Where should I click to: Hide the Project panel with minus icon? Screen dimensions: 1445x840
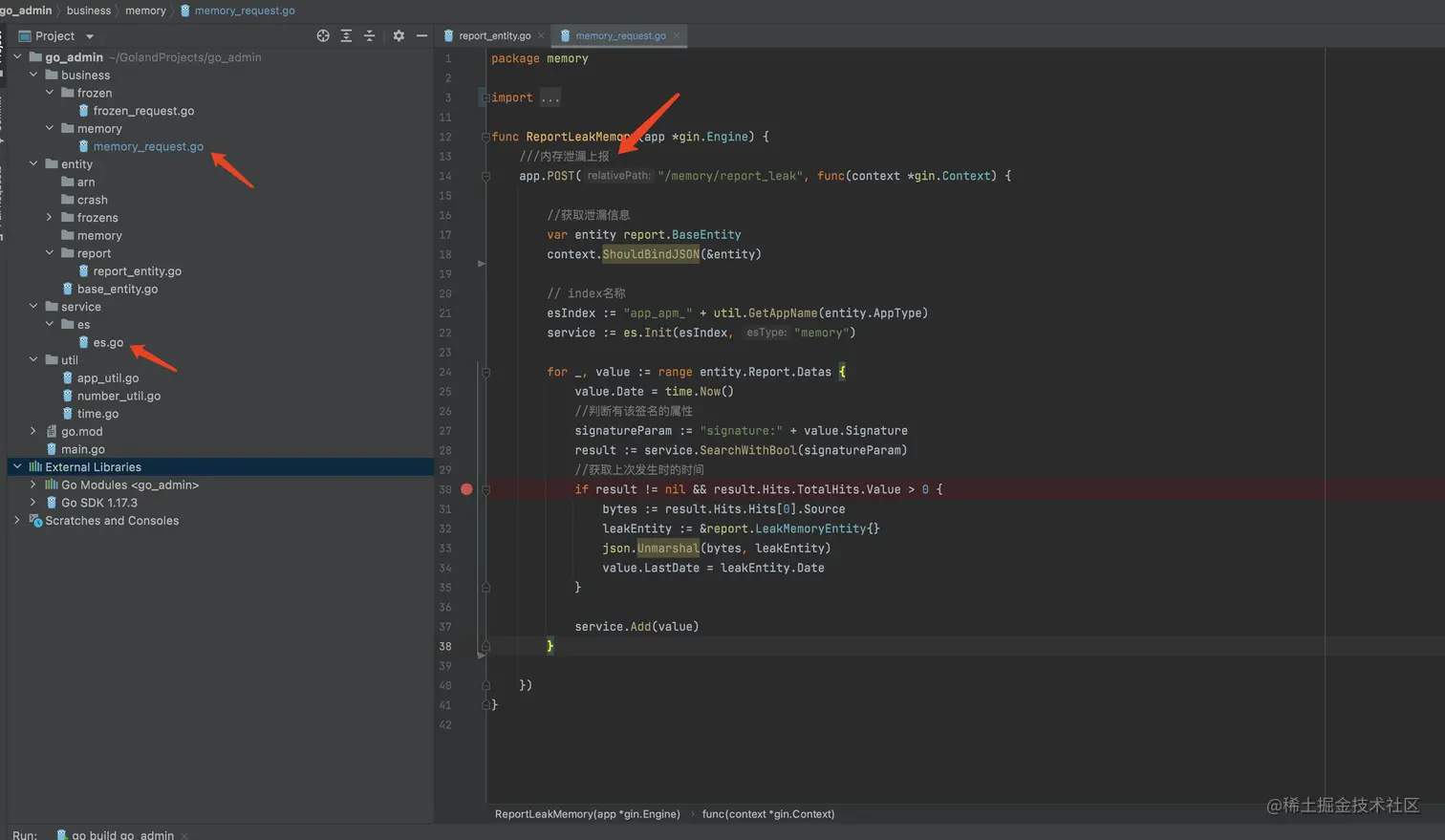tap(421, 35)
